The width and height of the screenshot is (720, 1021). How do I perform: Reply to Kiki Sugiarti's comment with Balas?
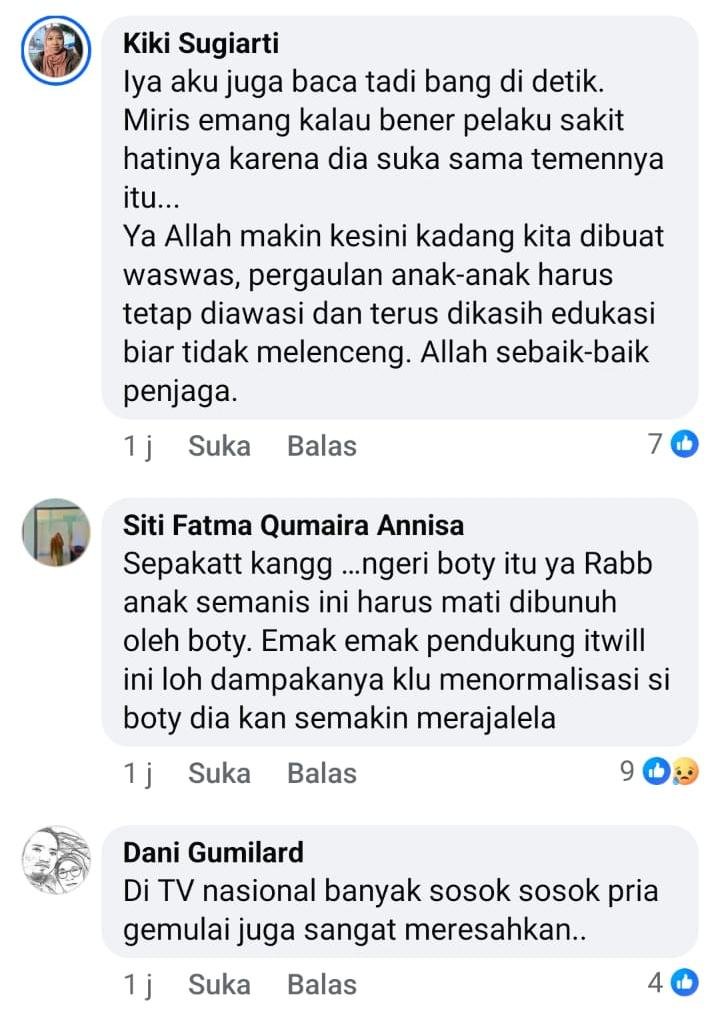[322, 446]
